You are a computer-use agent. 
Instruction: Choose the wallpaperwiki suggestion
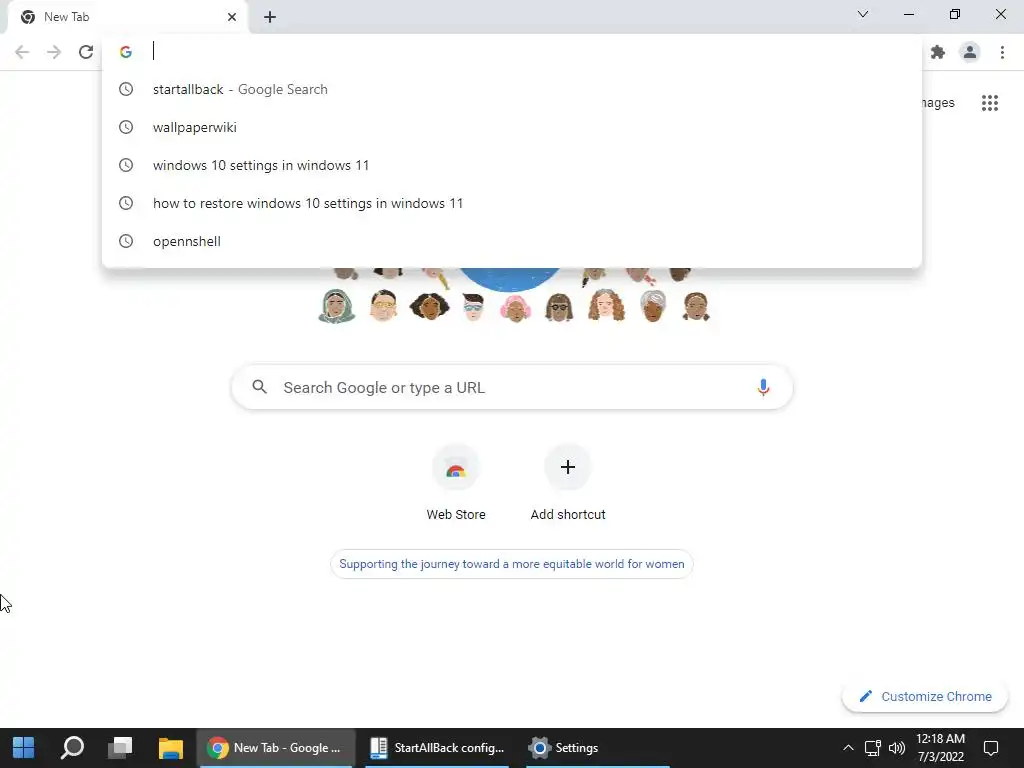511,127
